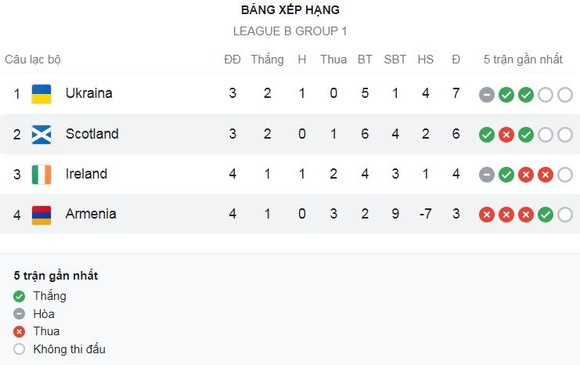This screenshot has height=365, width=580.
Task: Click the Ukraina flag icon
Action: point(41,94)
